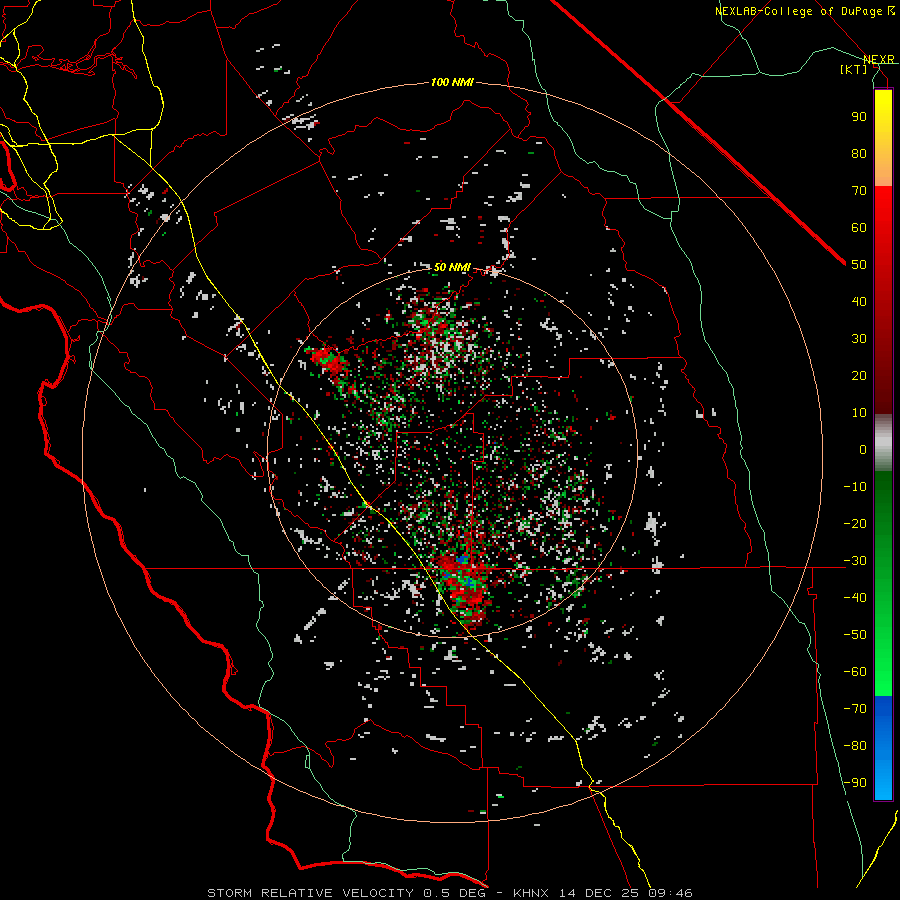
Task: Pick the -90 value on the legend
Action: pyautogui.click(x=855, y=782)
